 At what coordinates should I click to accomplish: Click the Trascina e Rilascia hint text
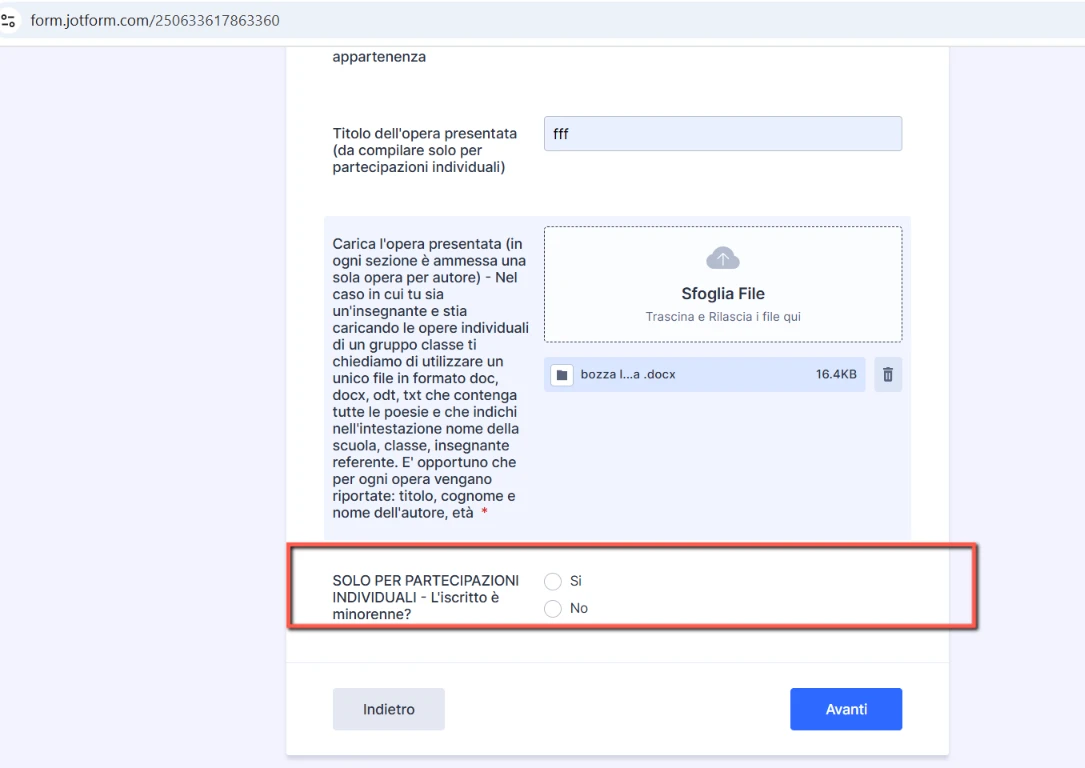point(722,317)
